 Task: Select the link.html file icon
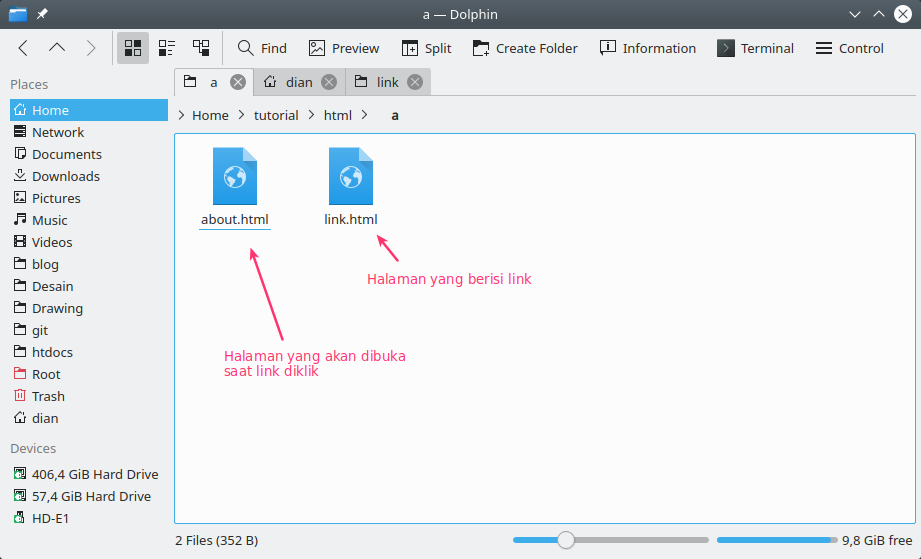pos(351,176)
